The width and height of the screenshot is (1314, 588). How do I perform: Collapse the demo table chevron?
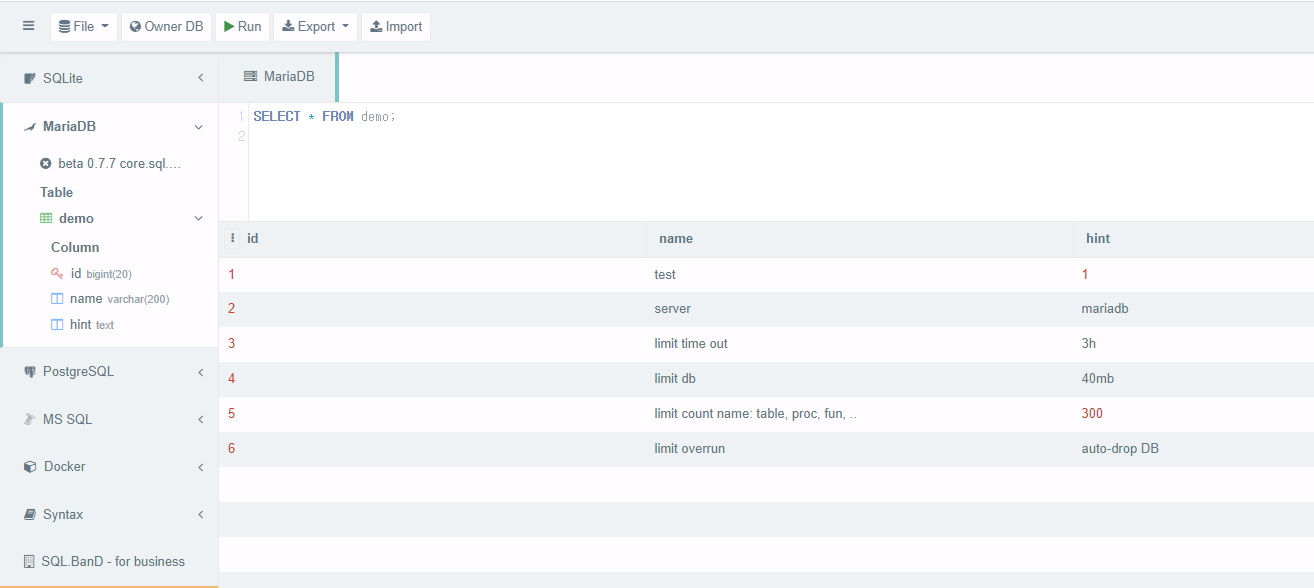click(199, 218)
